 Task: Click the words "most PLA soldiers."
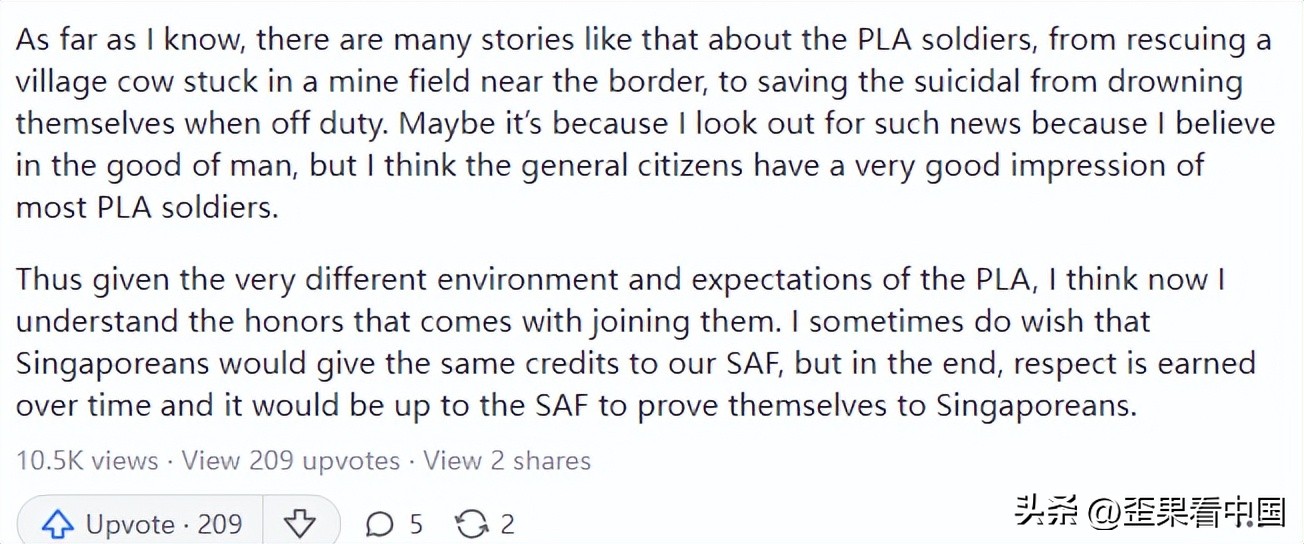point(146,207)
